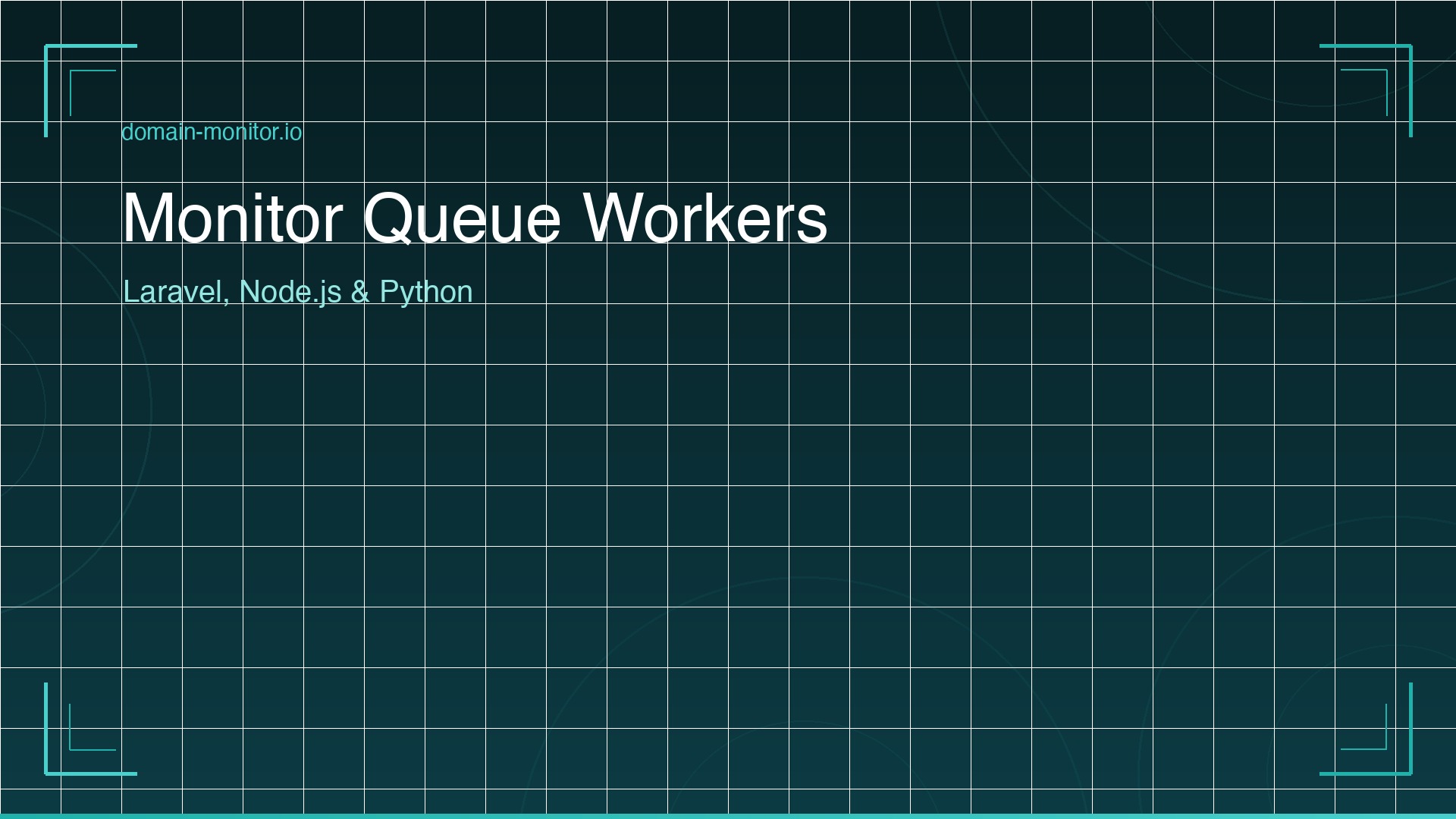The width and height of the screenshot is (1456, 819).
Task: Click the word Python in the subtitle
Action: click(x=426, y=290)
